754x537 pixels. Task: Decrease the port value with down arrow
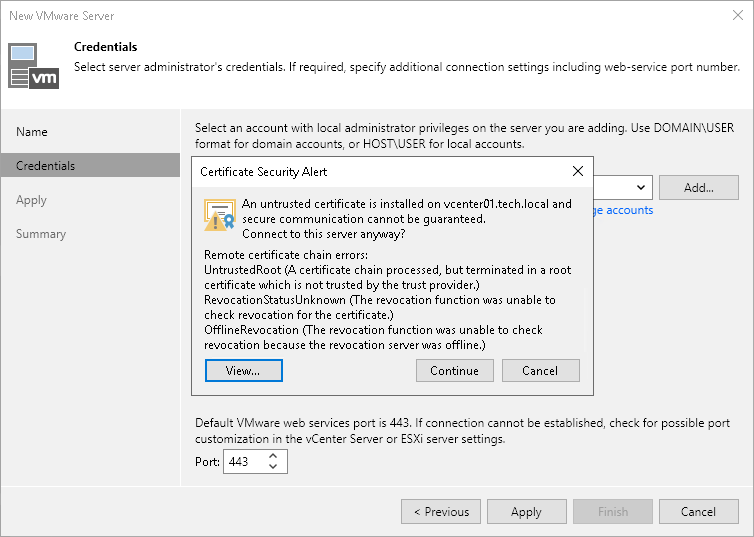click(273, 467)
